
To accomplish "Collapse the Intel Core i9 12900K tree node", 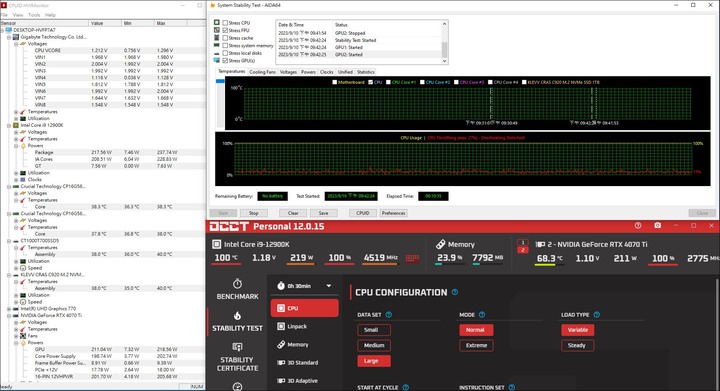I will [x=9, y=125].
